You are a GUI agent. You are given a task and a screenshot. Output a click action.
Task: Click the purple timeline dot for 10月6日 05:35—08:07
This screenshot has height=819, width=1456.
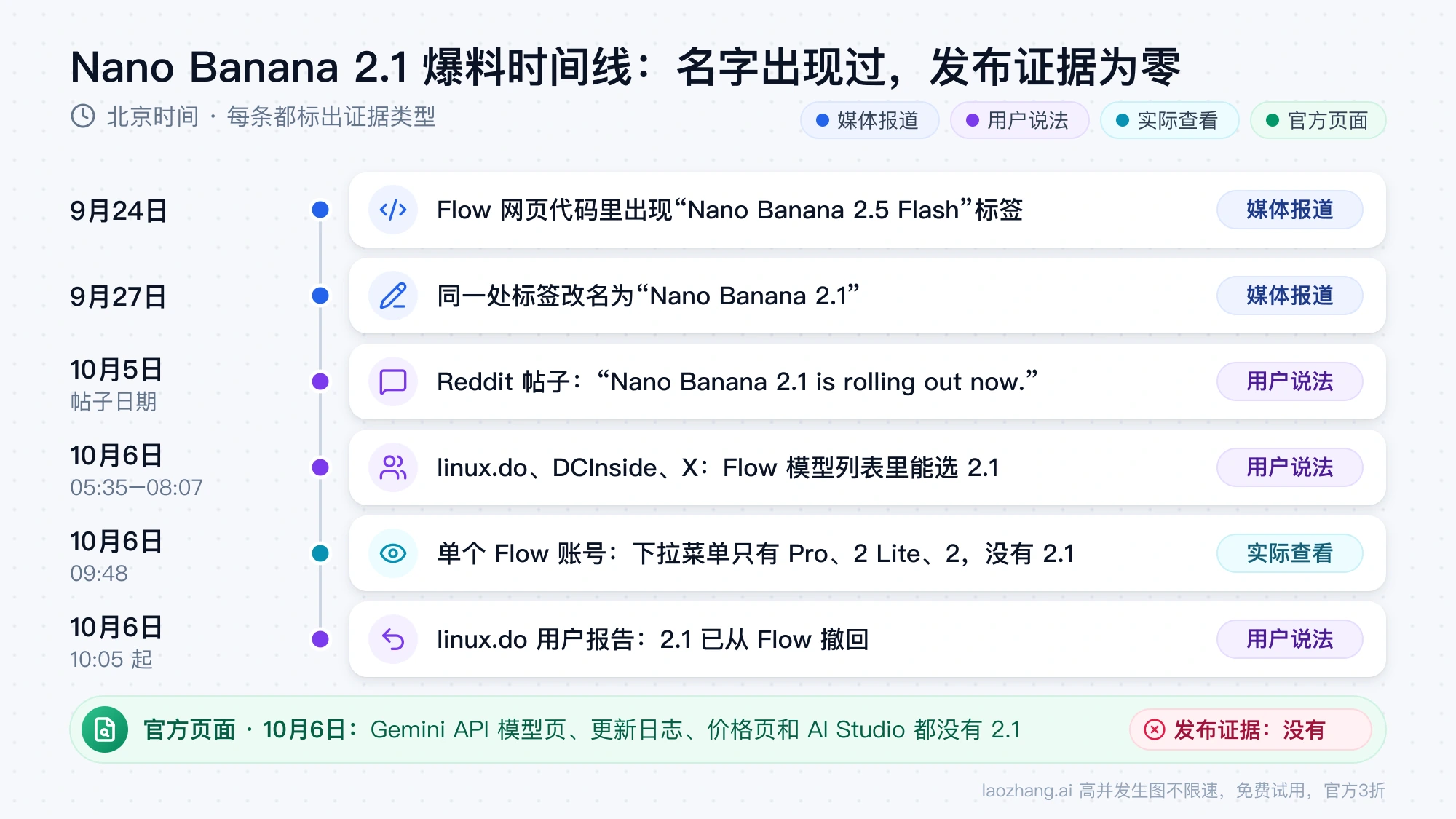pos(320,467)
